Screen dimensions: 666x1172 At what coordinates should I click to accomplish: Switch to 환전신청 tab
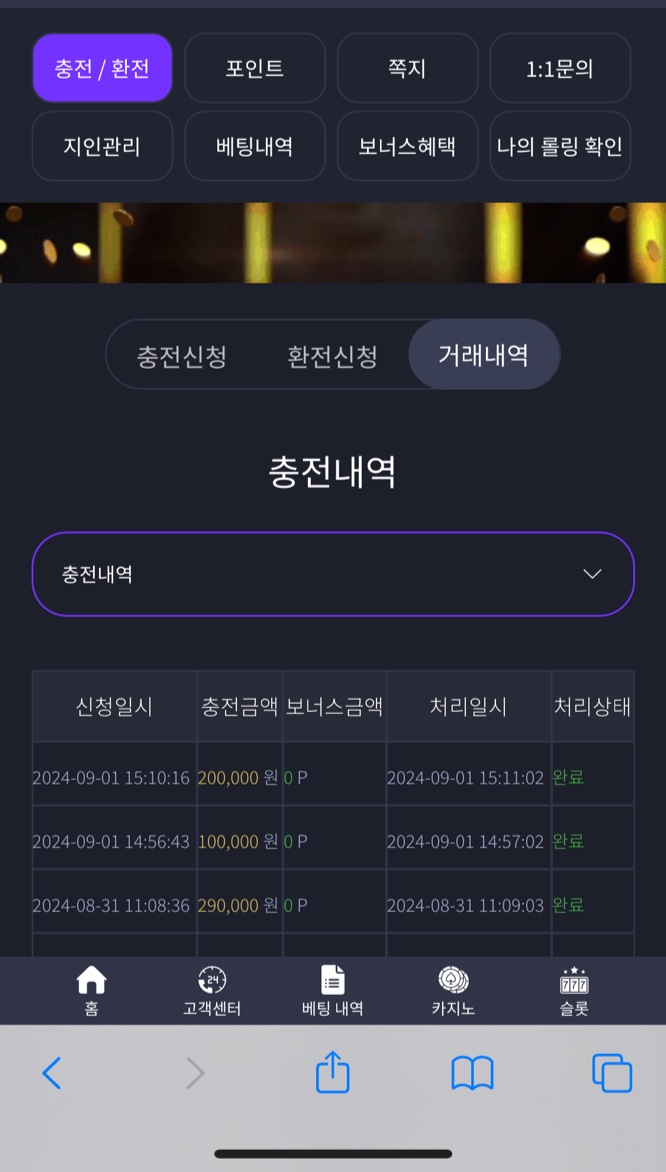tap(332, 356)
